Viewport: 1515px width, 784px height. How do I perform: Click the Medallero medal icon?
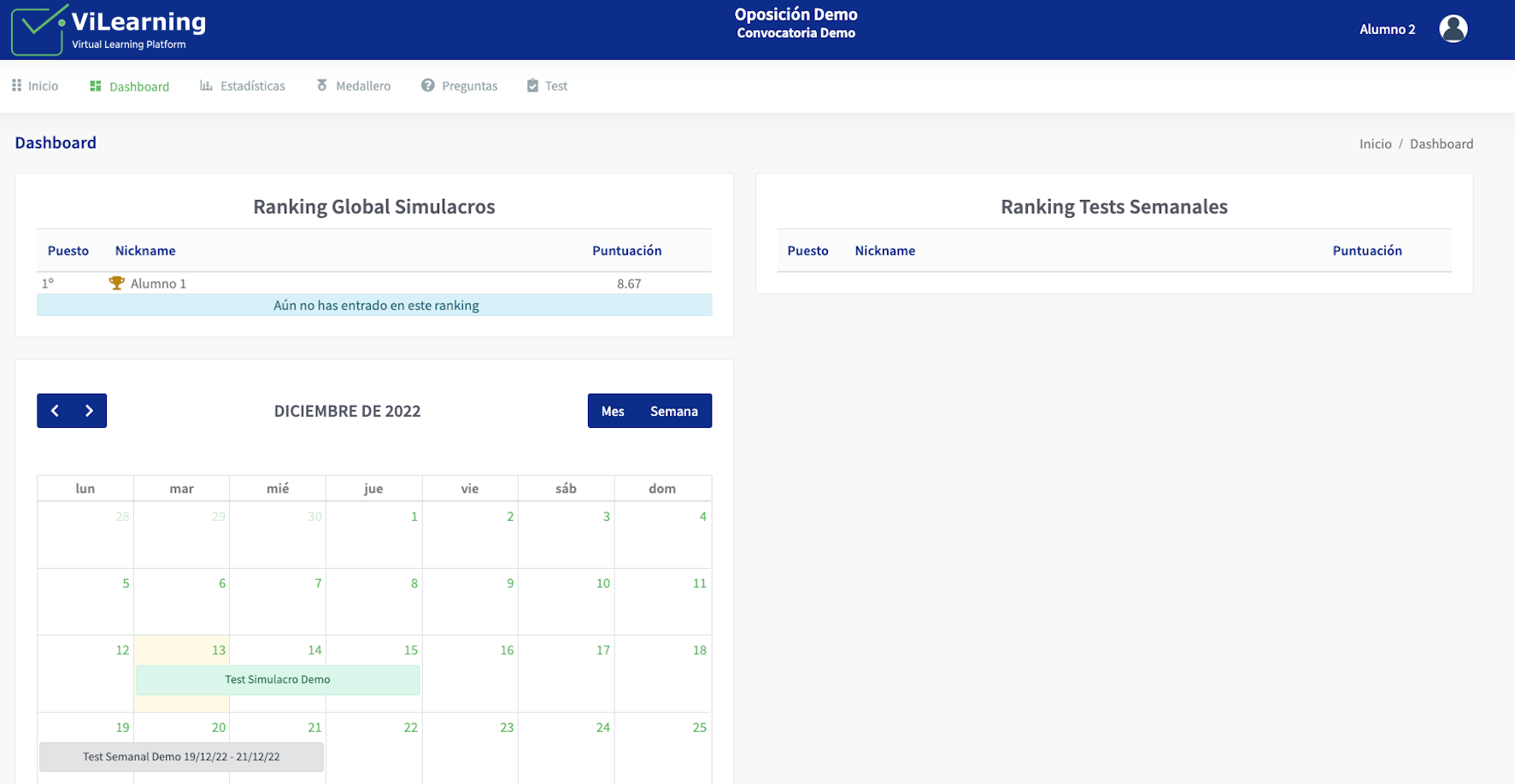[x=322, y=85]
